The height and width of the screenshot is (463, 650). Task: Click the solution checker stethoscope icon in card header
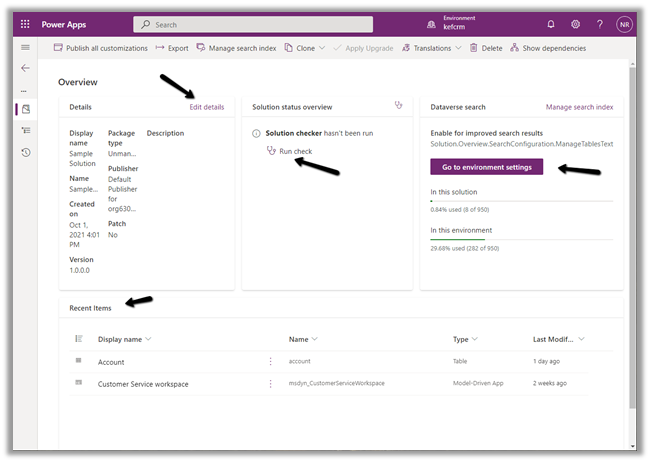pos(398,105)
